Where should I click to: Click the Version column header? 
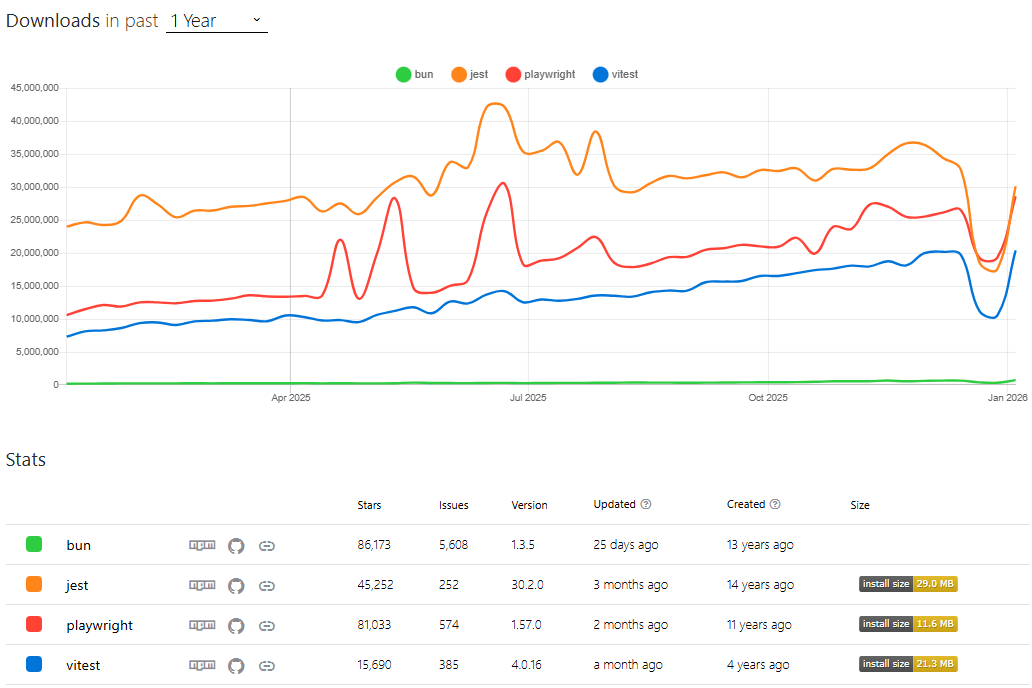[529, 505]
